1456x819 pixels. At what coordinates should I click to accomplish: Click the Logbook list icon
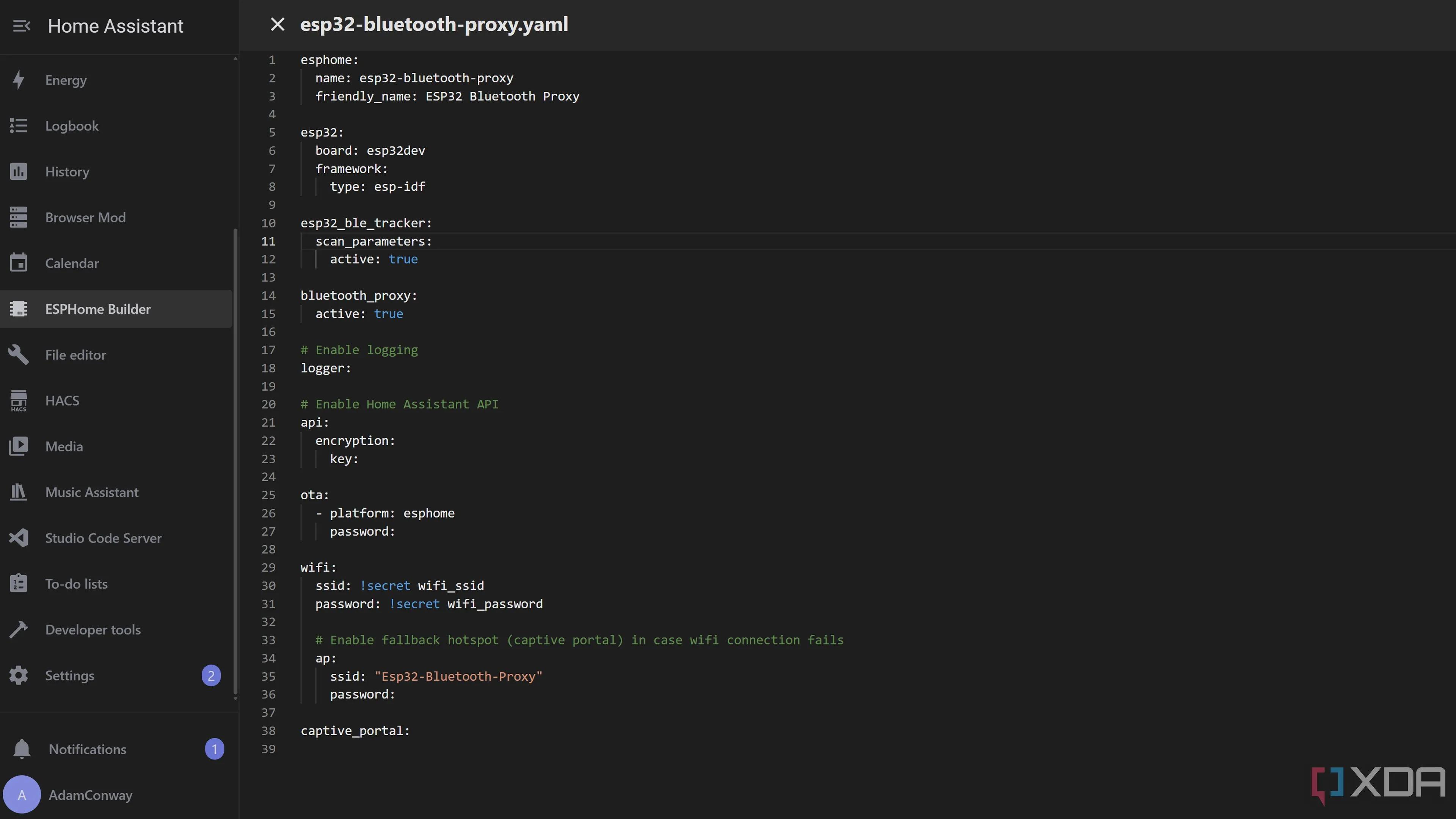point(19,126)
